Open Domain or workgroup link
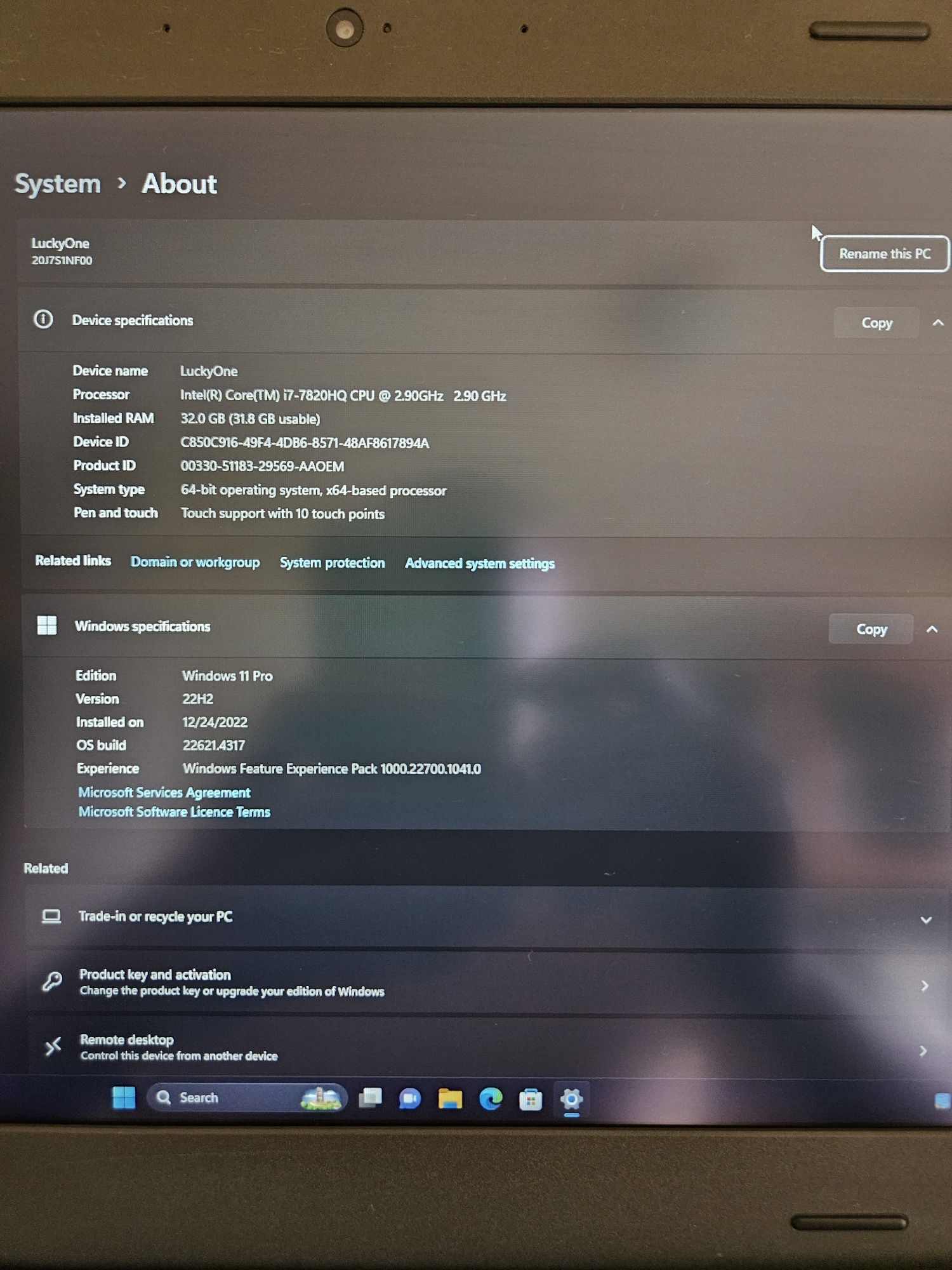952x1270 pixels. point(195,562)
